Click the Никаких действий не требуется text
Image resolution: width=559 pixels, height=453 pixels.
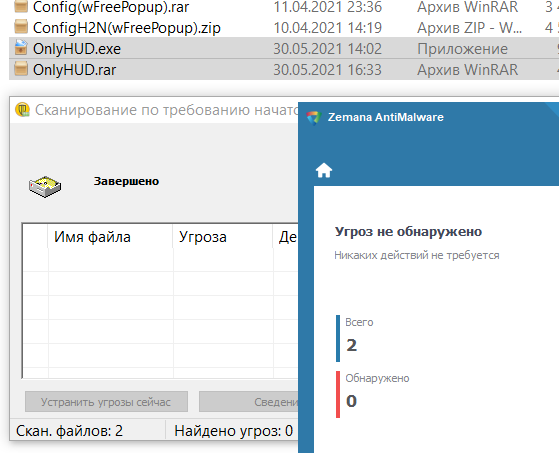(x=417, y=255)
